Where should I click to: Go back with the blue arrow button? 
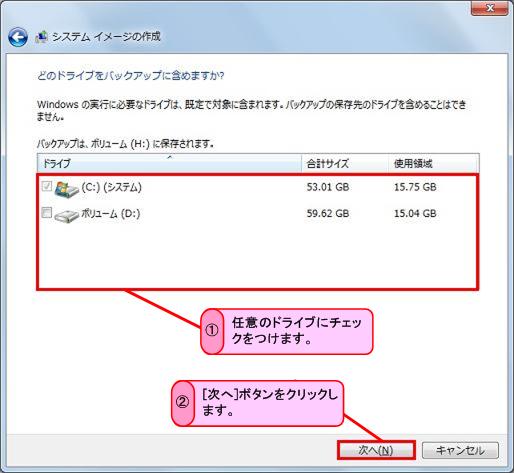point(18,37)
